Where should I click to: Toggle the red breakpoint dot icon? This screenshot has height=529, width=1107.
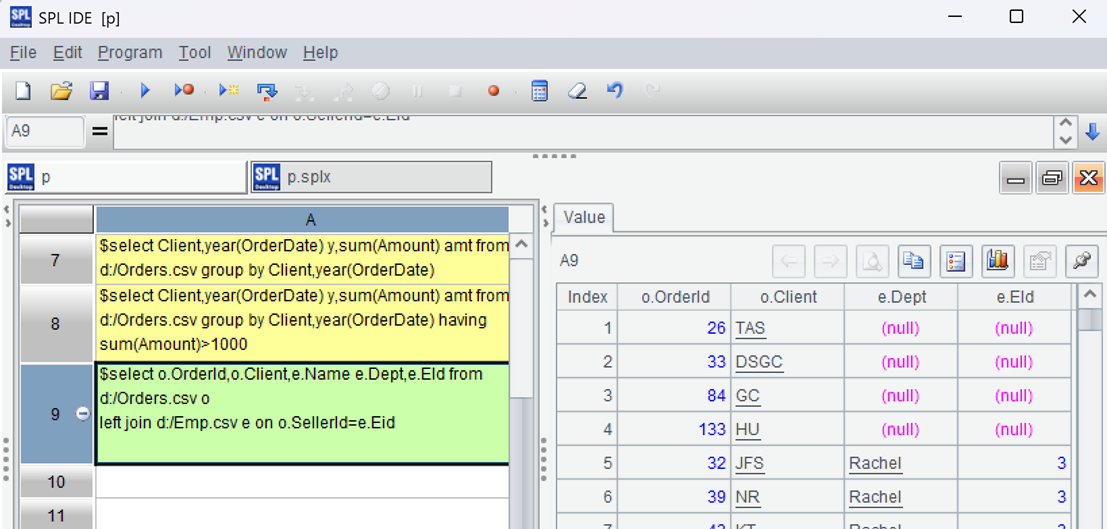point(493,91)
